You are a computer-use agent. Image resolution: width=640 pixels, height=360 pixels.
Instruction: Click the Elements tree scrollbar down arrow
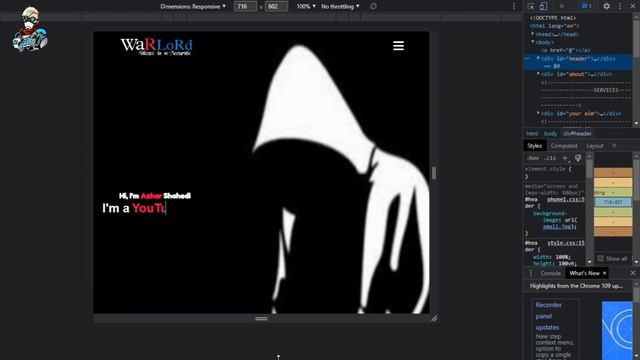636,123
